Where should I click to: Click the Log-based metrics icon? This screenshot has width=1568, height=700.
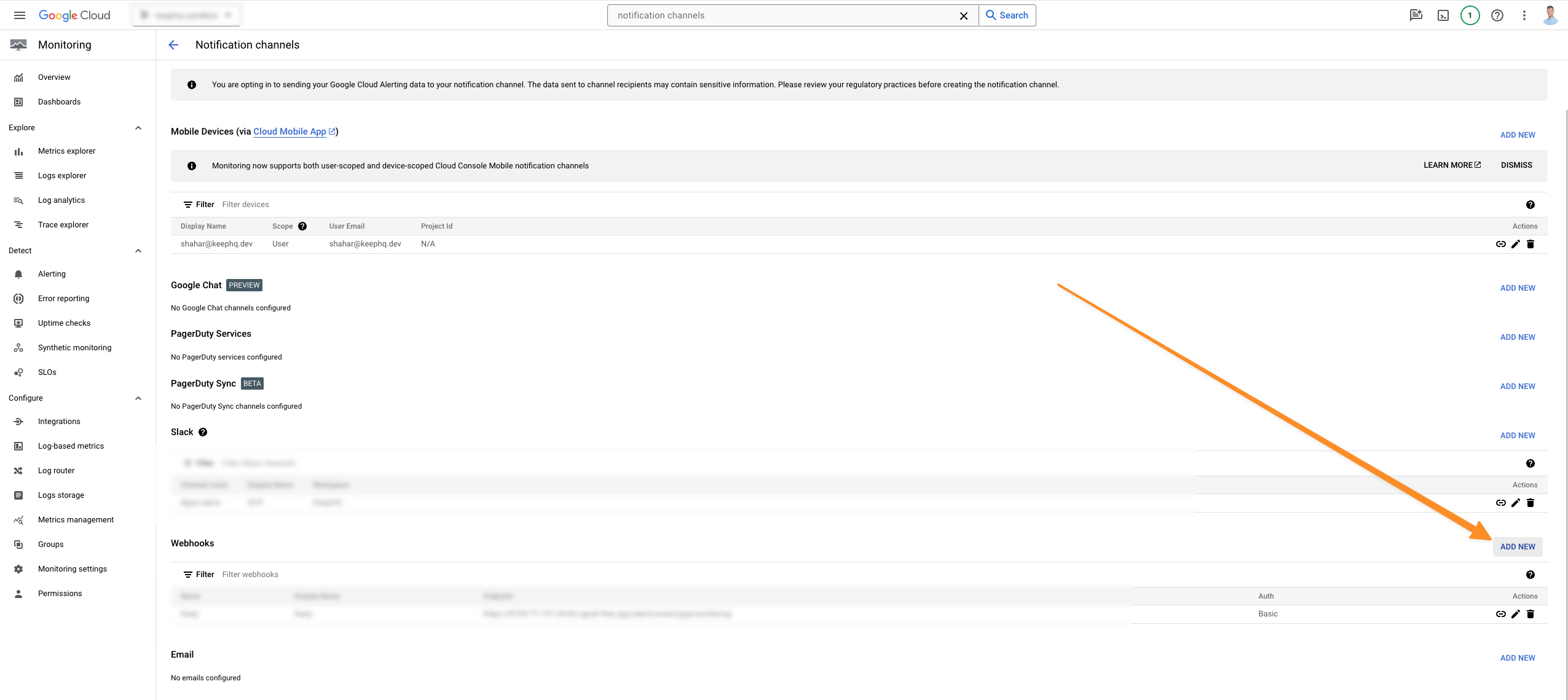point(18,446)
